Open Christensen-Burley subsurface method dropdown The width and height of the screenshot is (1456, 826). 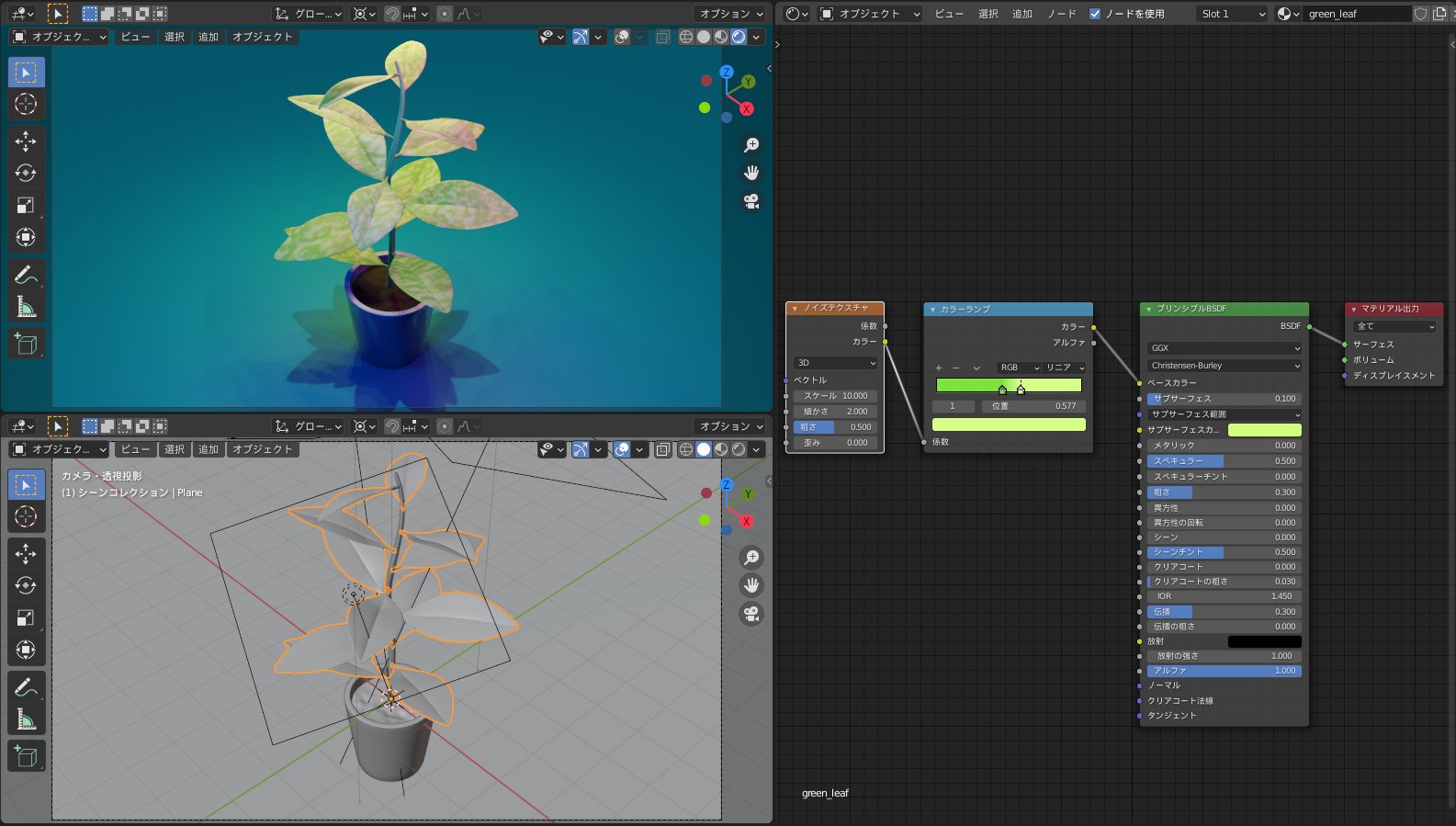(1225, 366)
